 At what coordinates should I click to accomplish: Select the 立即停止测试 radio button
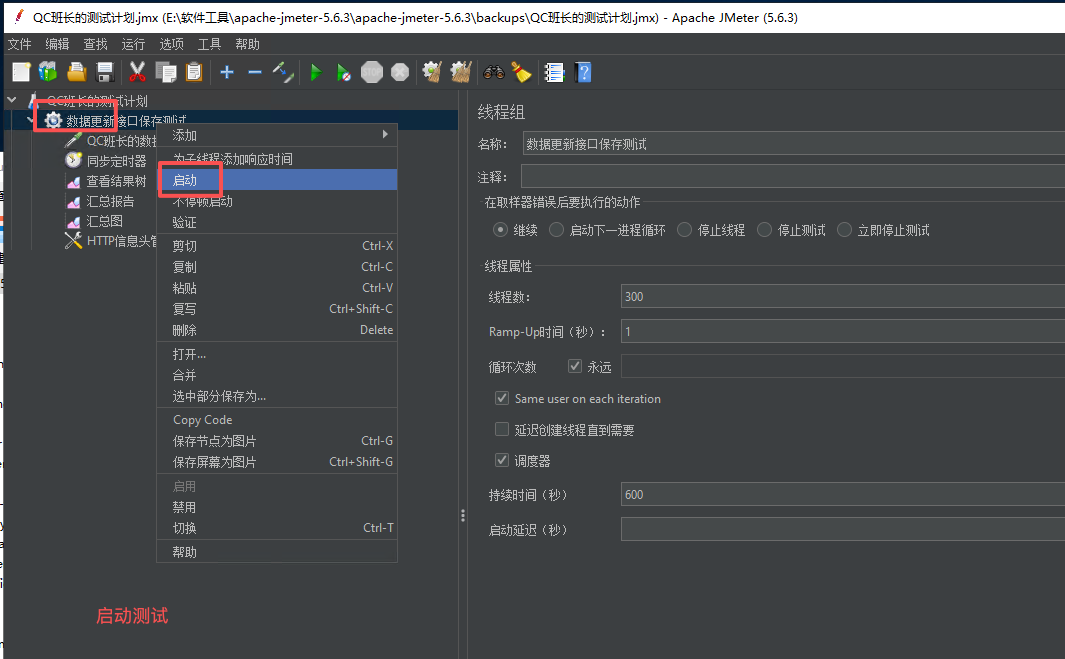[844, 230]
